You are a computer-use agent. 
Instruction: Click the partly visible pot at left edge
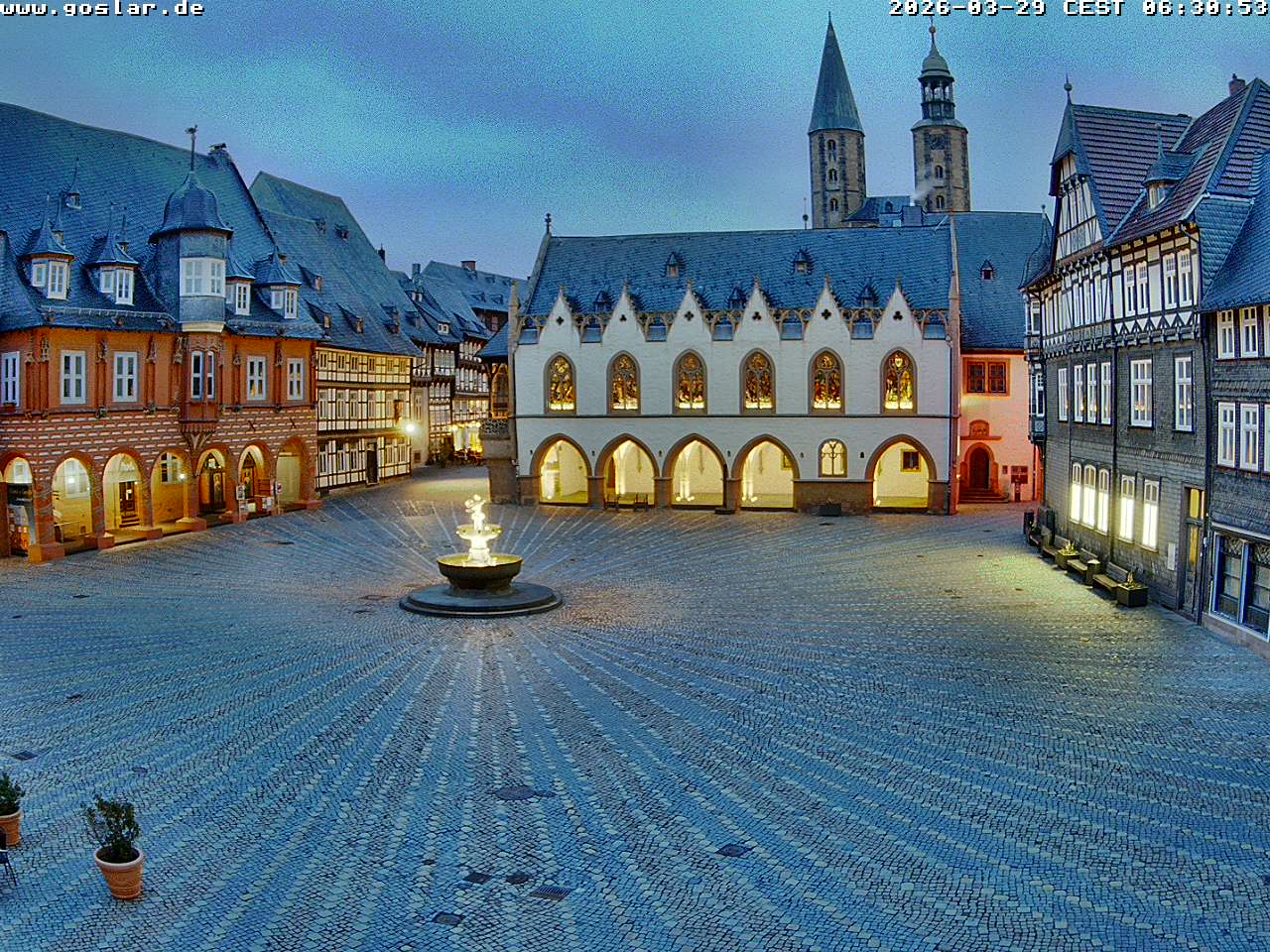point(9,811)
